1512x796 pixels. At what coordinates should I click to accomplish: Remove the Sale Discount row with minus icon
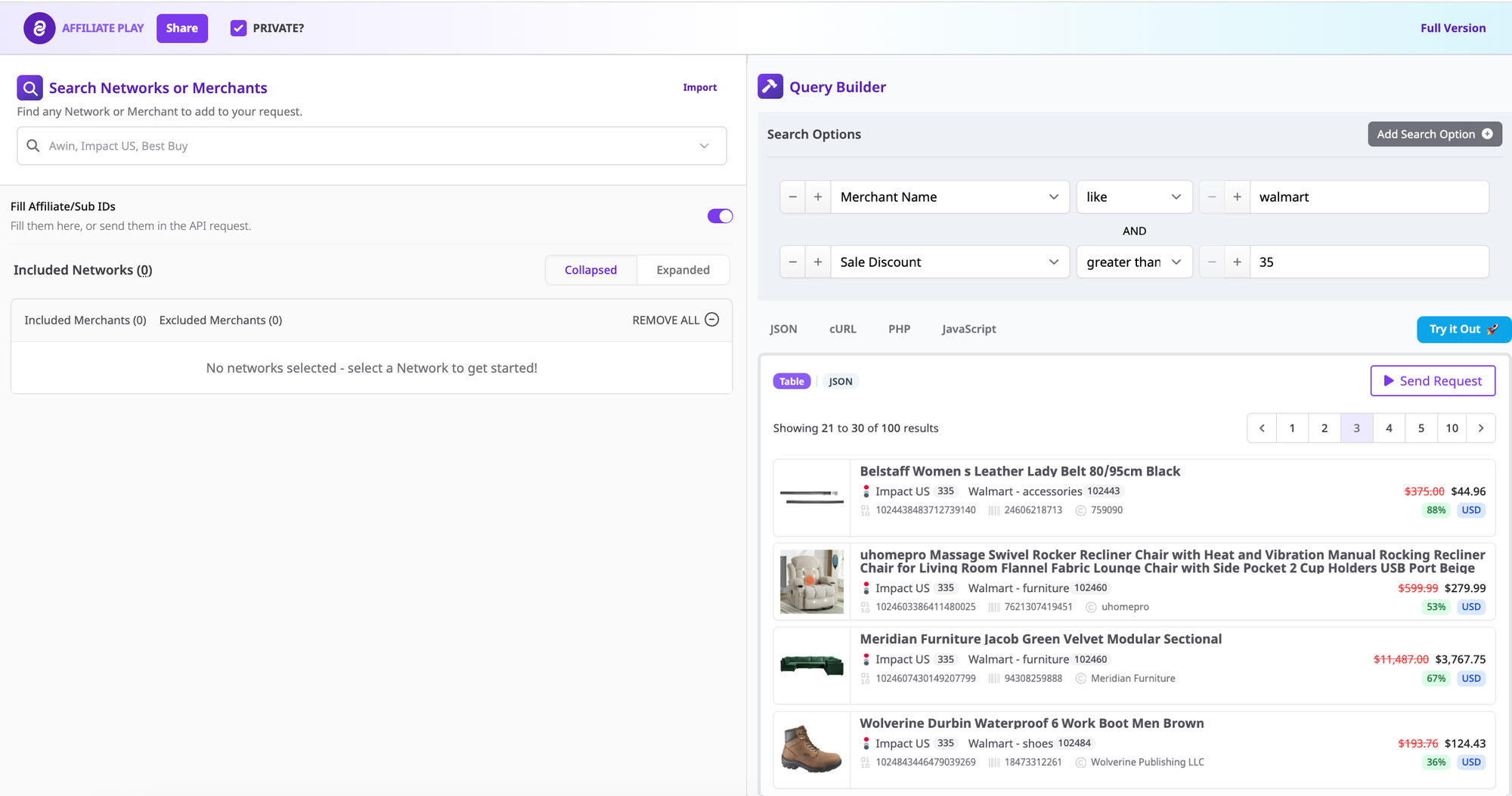(792, 262)
